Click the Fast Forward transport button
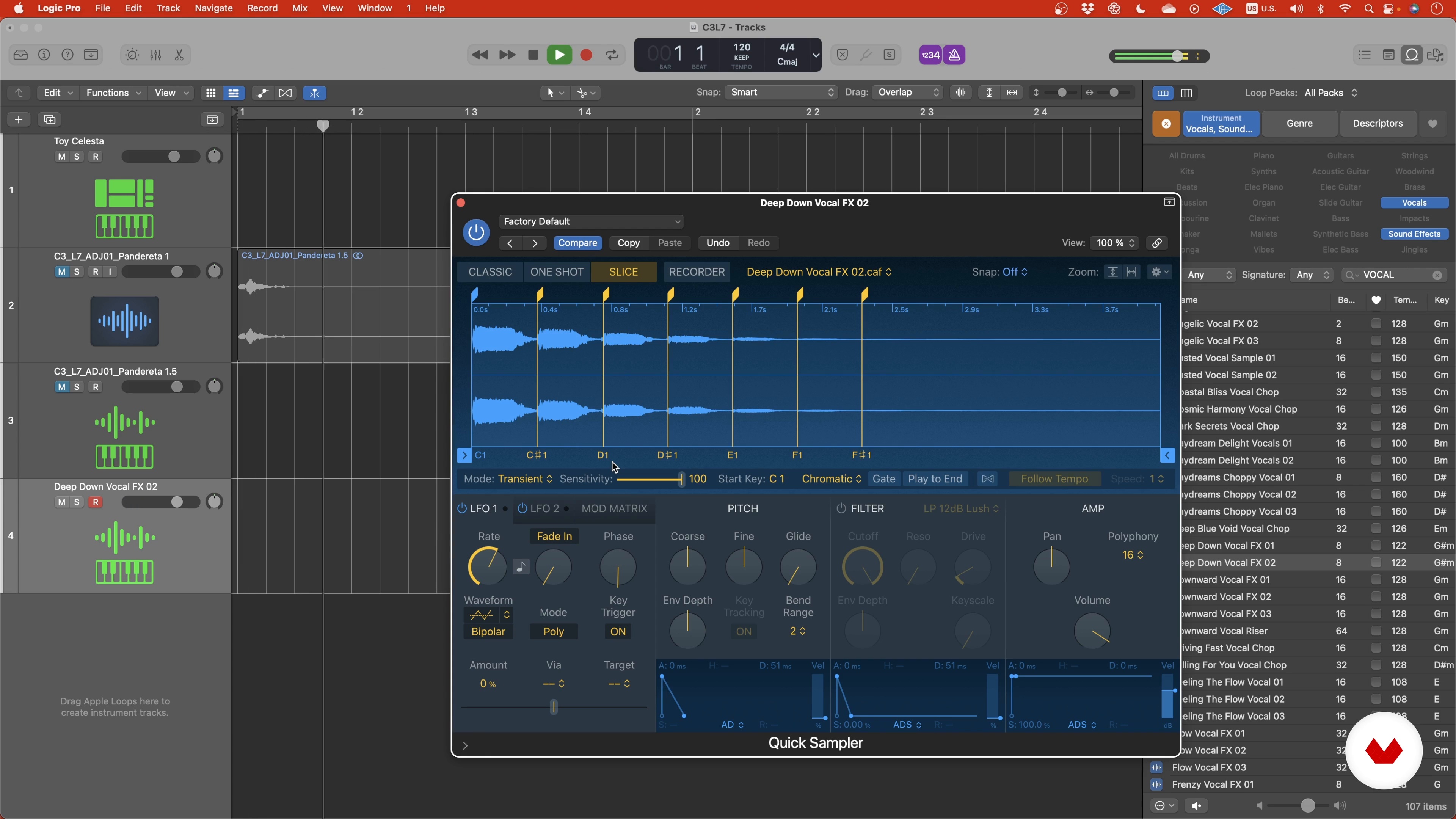1456x819 pixels. (507, 55)
